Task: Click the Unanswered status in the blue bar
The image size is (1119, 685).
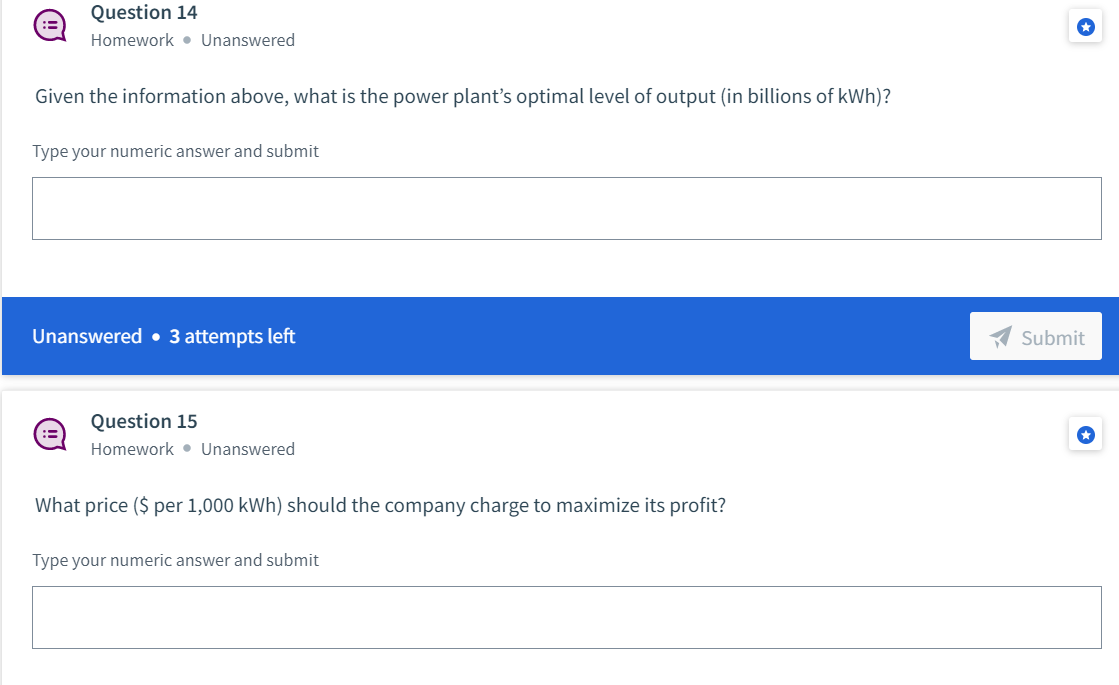Action: [x=87, y=336]
